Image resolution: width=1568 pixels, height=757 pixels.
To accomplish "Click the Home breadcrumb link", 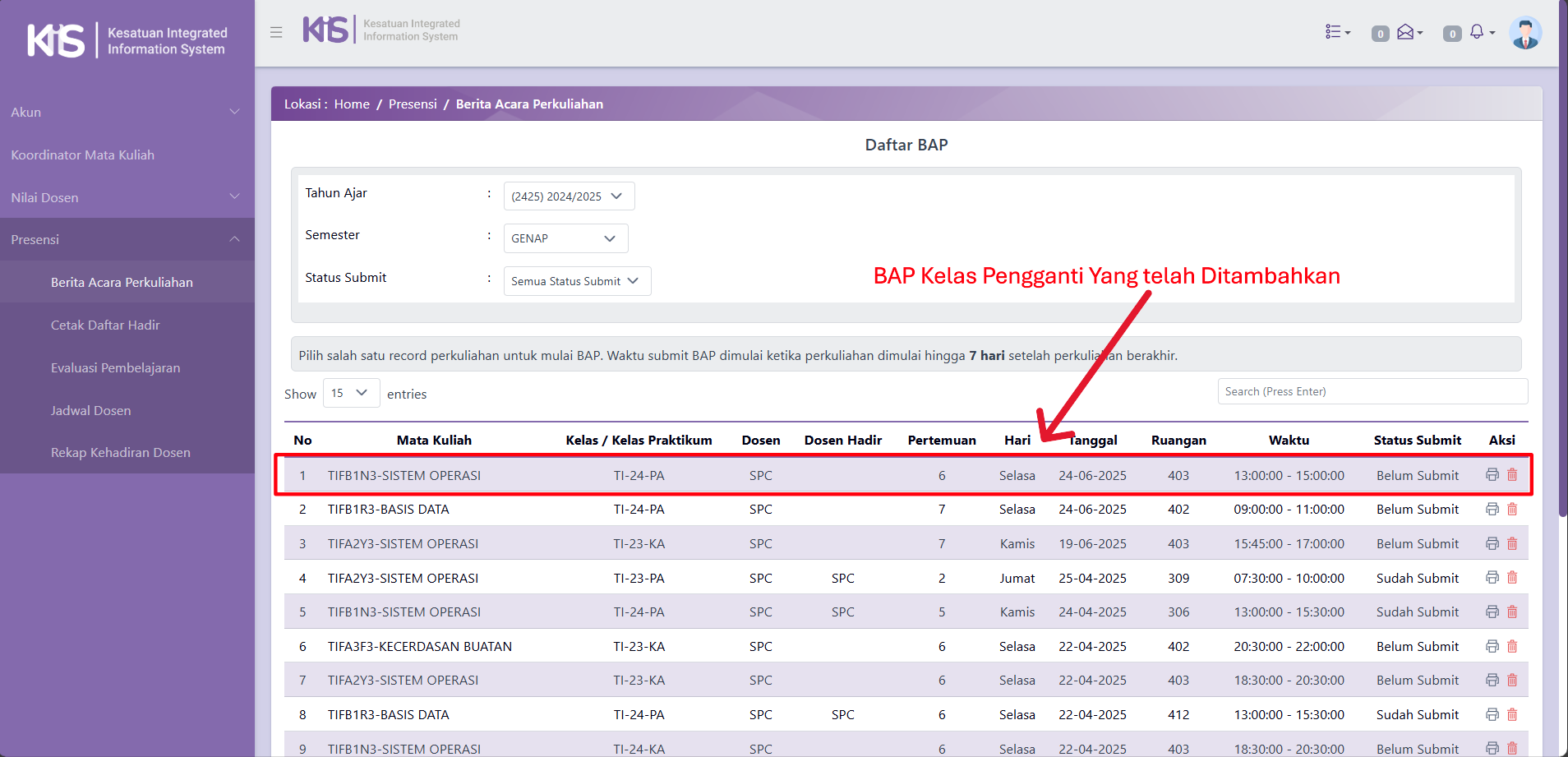I will point(352,104).
